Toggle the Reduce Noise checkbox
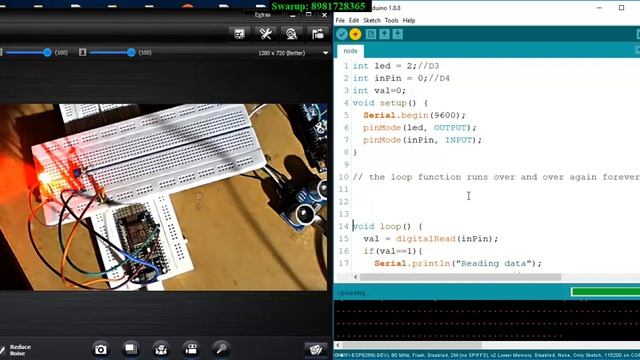Image resolution: width=640 pixels, height=360 pixels. [x=2, y=350]
